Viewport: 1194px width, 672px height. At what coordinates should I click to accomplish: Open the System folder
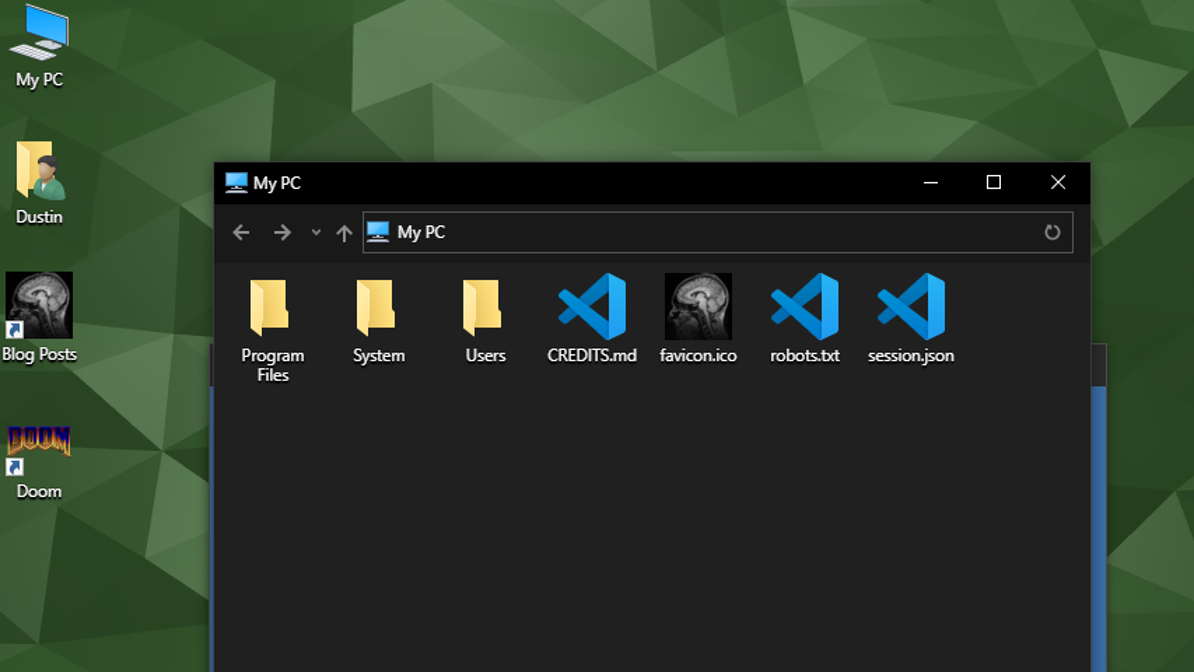click(378, 308)
